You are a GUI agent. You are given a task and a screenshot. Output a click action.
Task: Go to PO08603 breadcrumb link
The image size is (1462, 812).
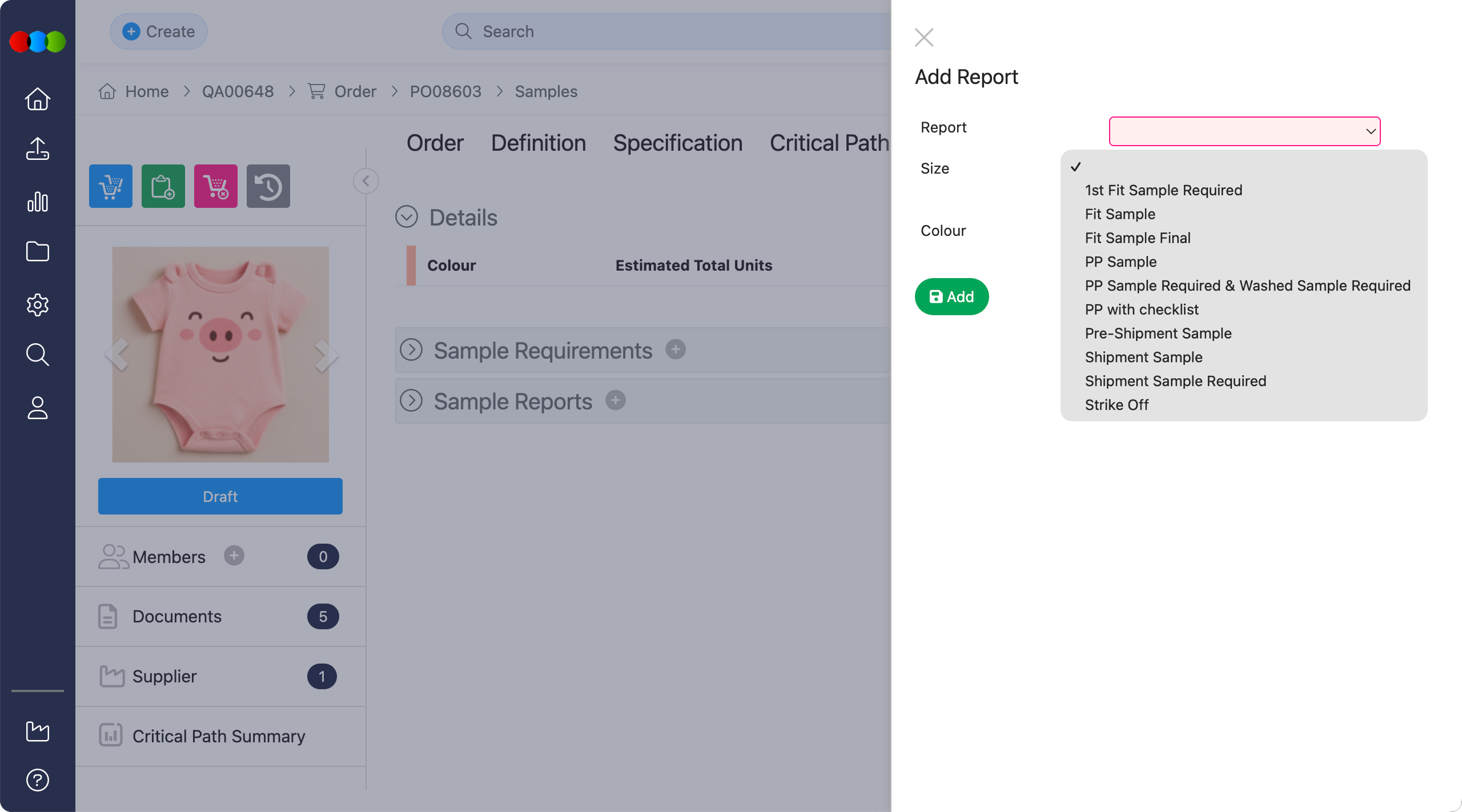pos(445,91)
